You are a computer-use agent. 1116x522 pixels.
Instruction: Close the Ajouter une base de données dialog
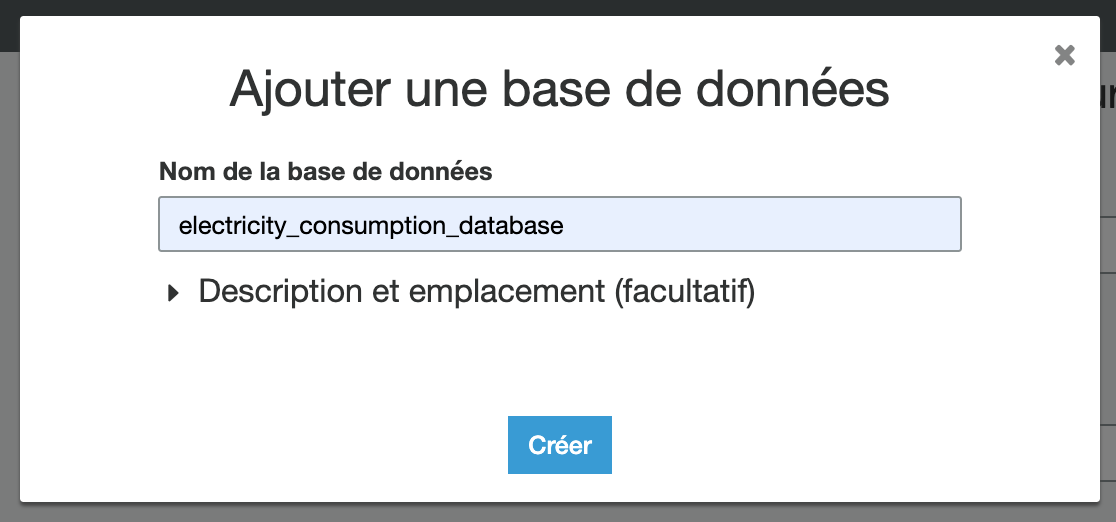(1064, 55)
